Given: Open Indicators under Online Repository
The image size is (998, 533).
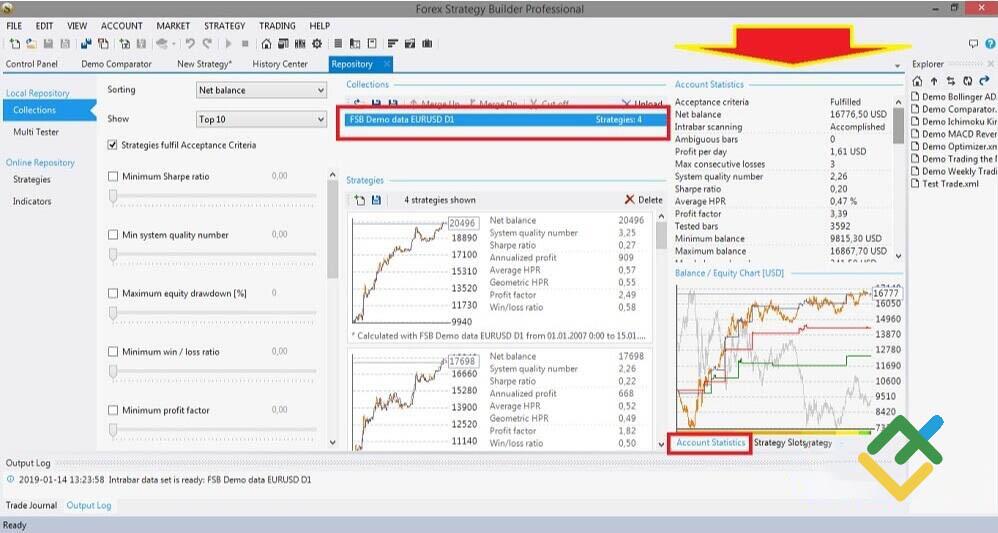Looking at the screenshot, I should 32,201.
